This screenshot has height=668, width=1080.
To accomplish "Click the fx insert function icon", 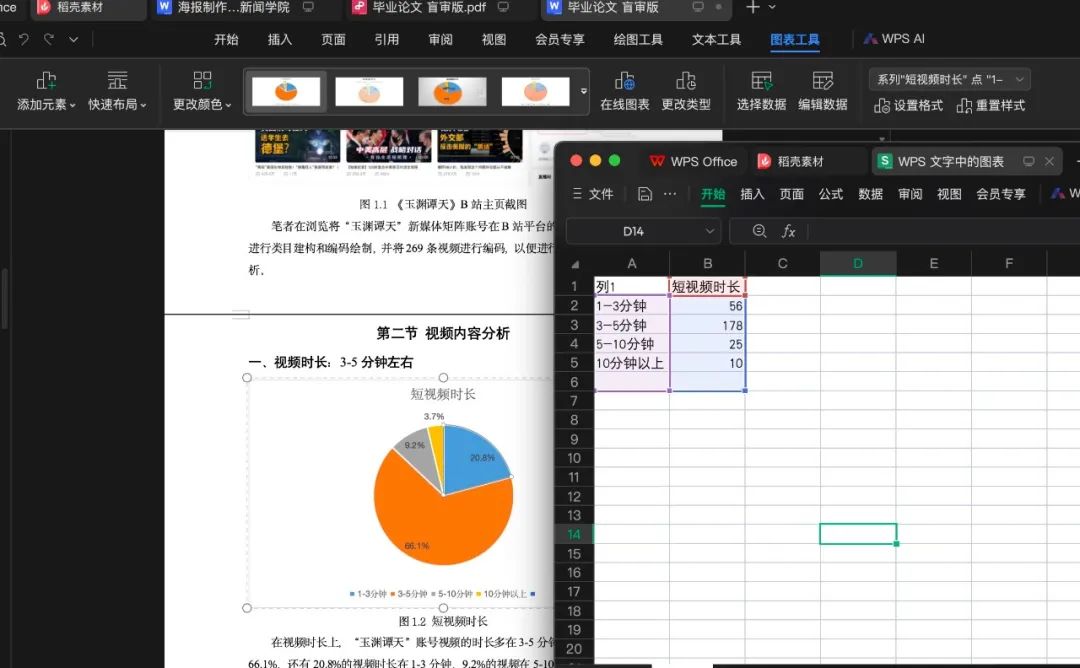I will coord(788,231).
